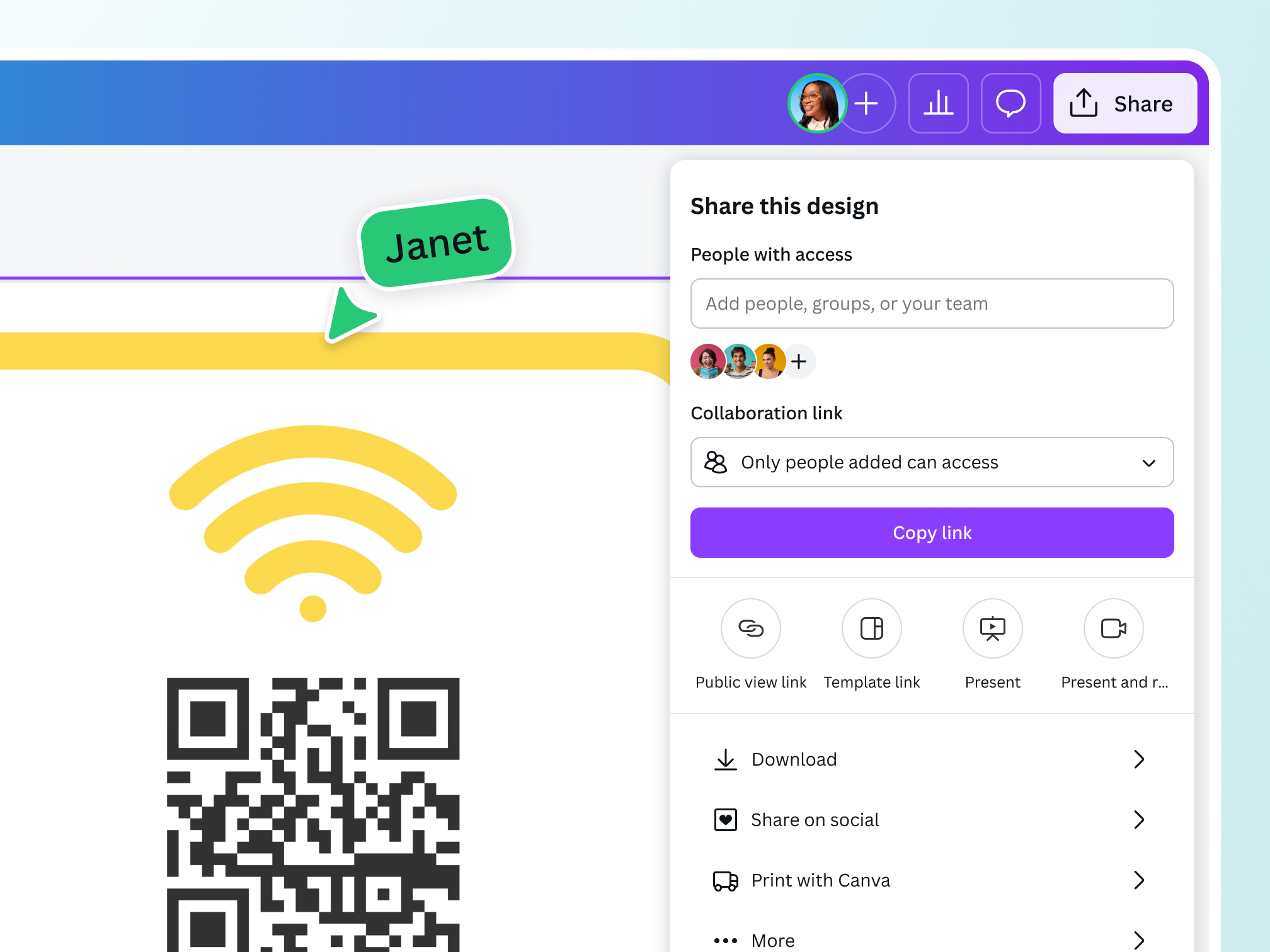Click the Print with Canva truck icon
The height and width of the screenshot is (952, 1270).
pos(725,881)
